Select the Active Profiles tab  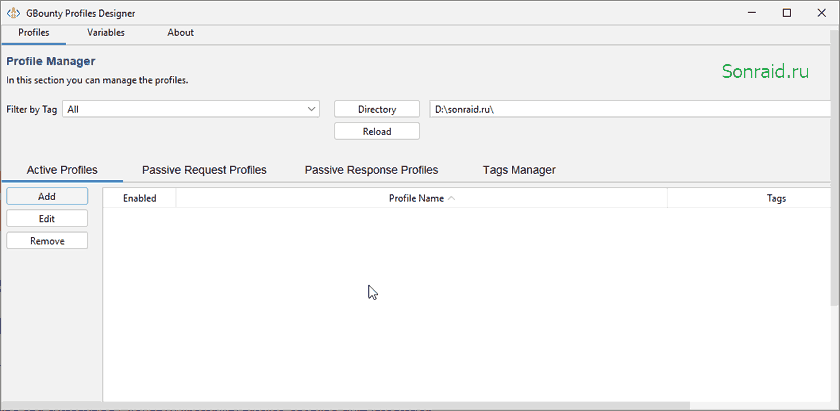coord(62,170)
